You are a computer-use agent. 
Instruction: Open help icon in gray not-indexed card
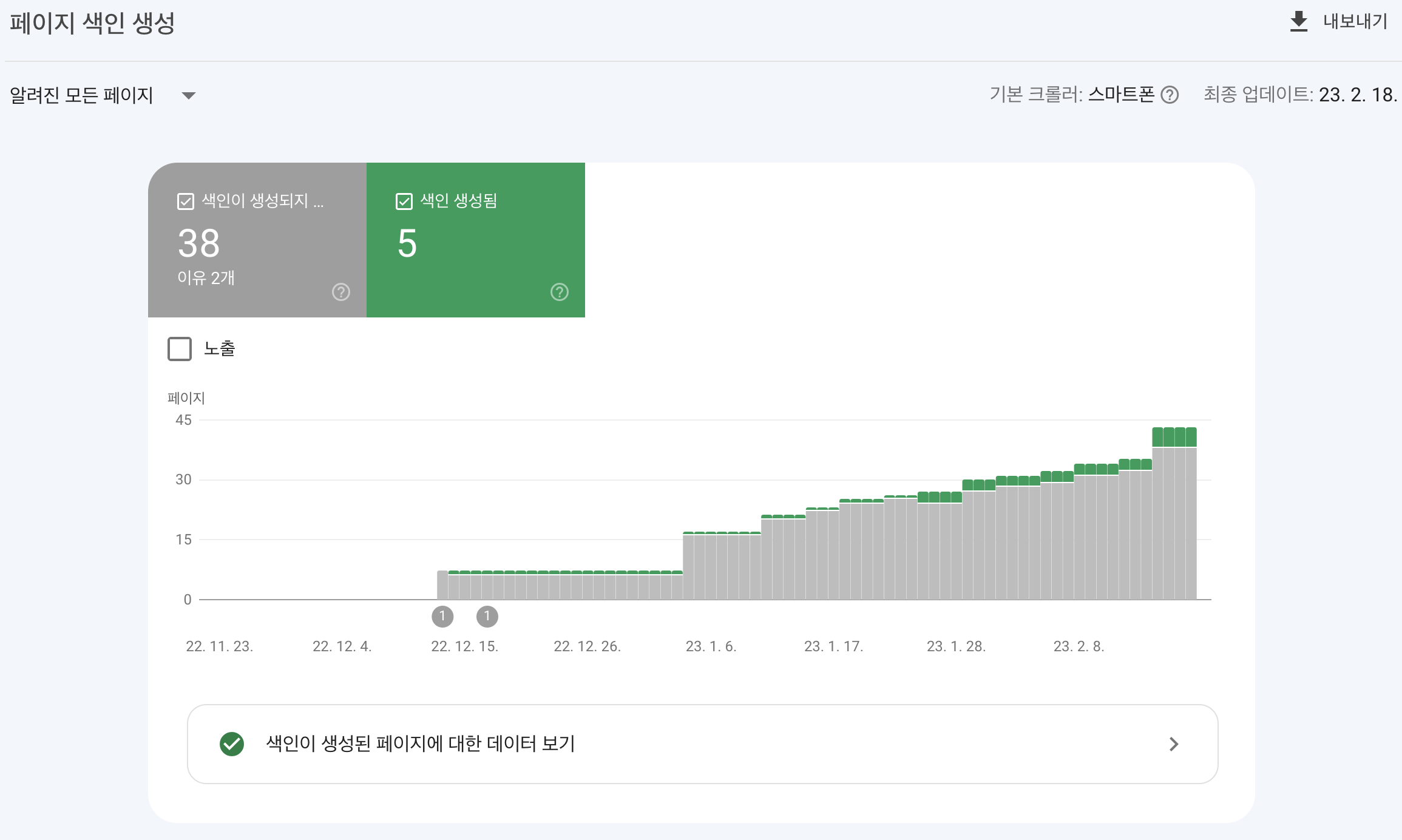pos(341,292)
